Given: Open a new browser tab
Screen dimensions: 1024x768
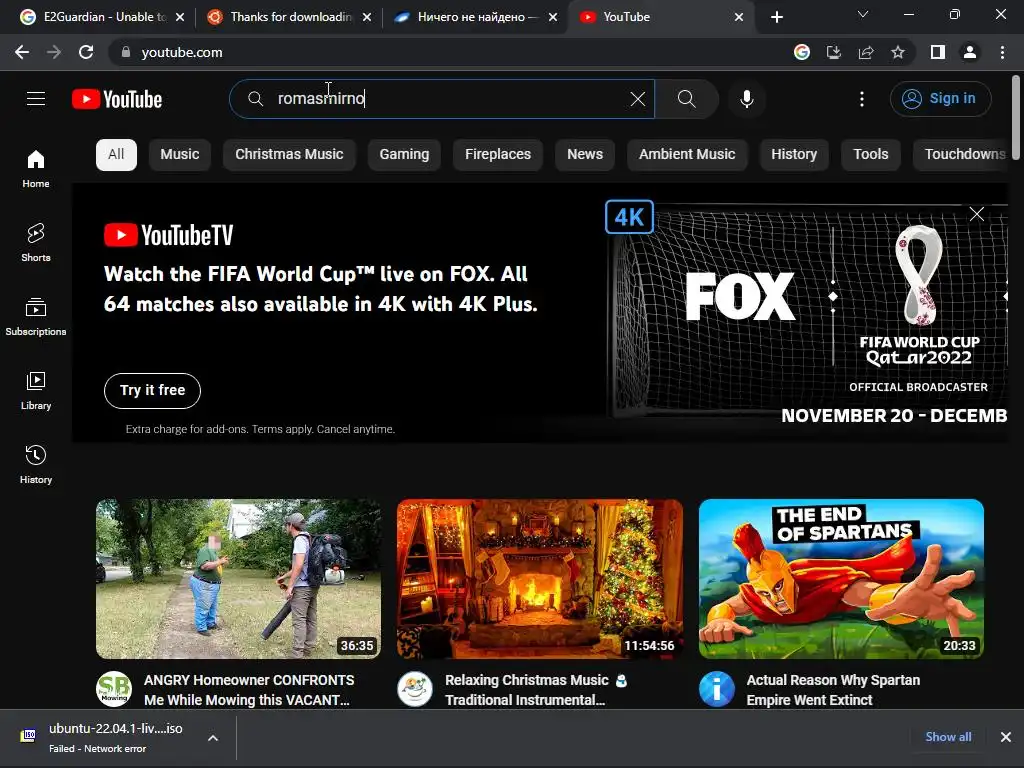Looking at the screenshot, I should tap(776, 17).
